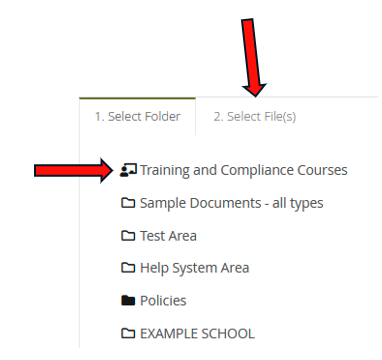Image resolution: width=382 pixels, height=360 pixels.
Task: Click the Sample Documents folder icon
Action: click(x=128, y=203)
